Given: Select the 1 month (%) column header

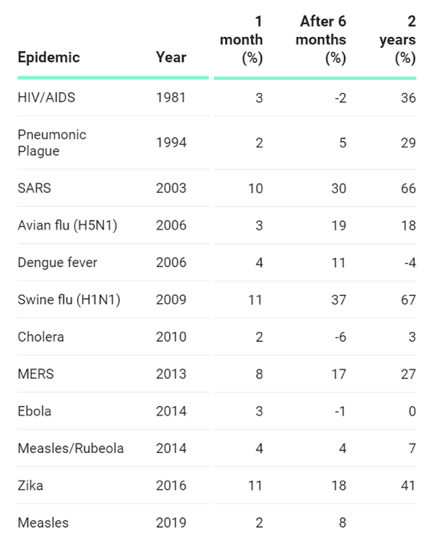Looking at the screenshot, I should click(x=242, y=40).
